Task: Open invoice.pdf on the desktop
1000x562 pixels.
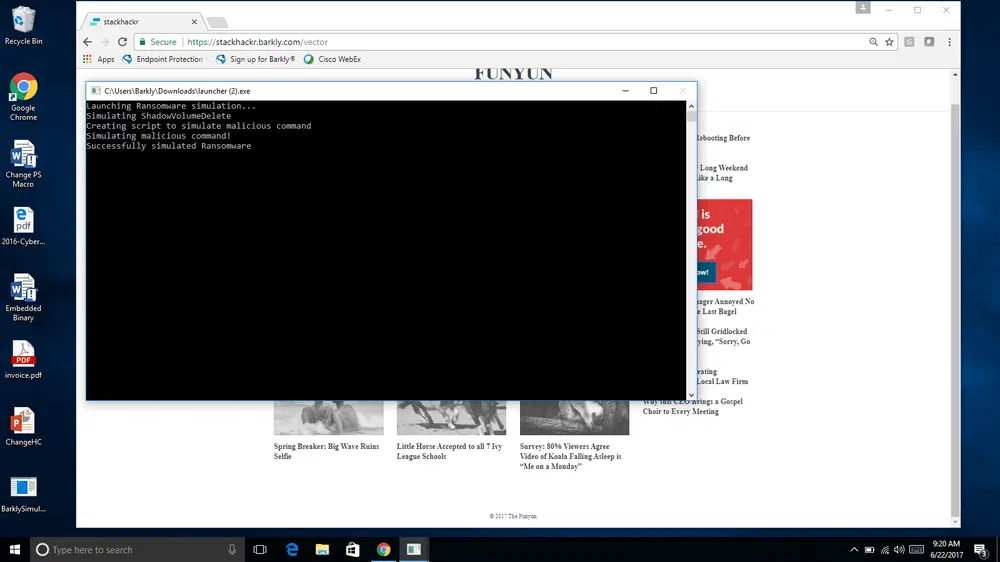Action: pyautogui.click(x=24, y=360)
